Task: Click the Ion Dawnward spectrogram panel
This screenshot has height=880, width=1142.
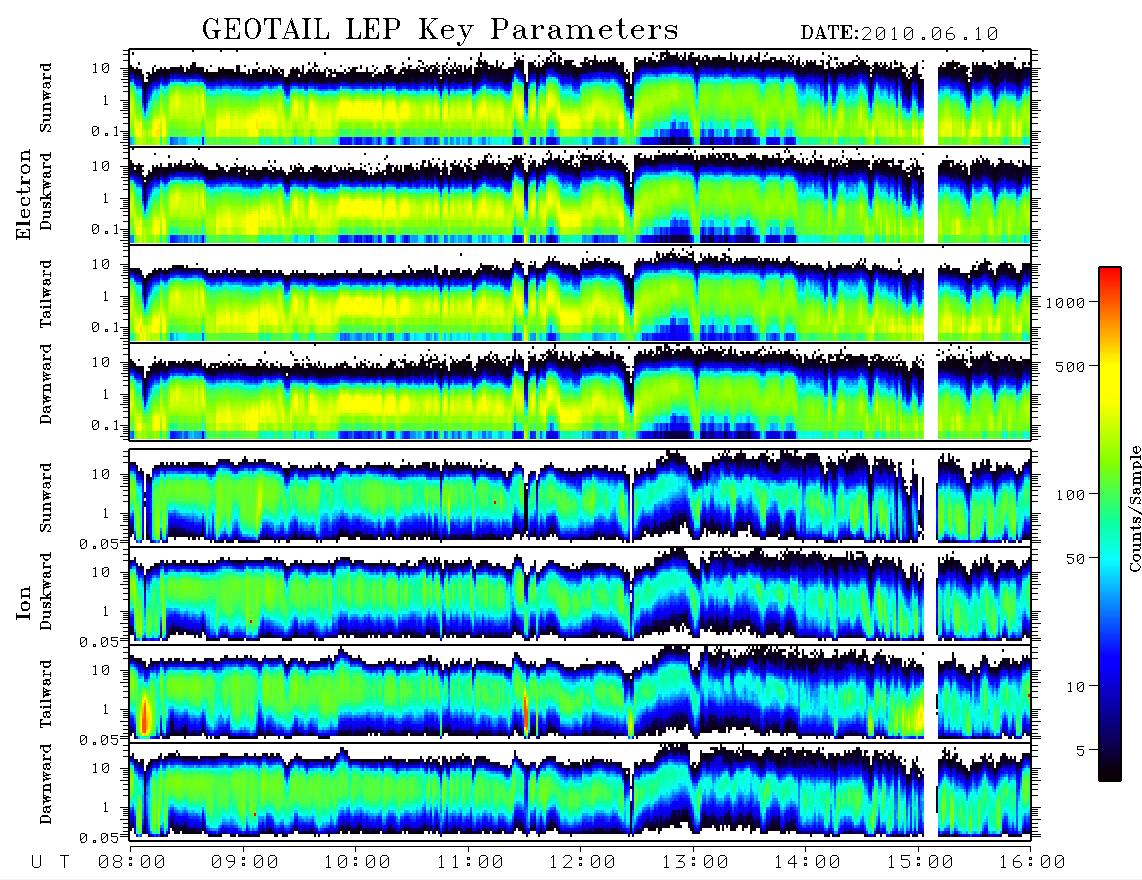Action: click(580, 790)
